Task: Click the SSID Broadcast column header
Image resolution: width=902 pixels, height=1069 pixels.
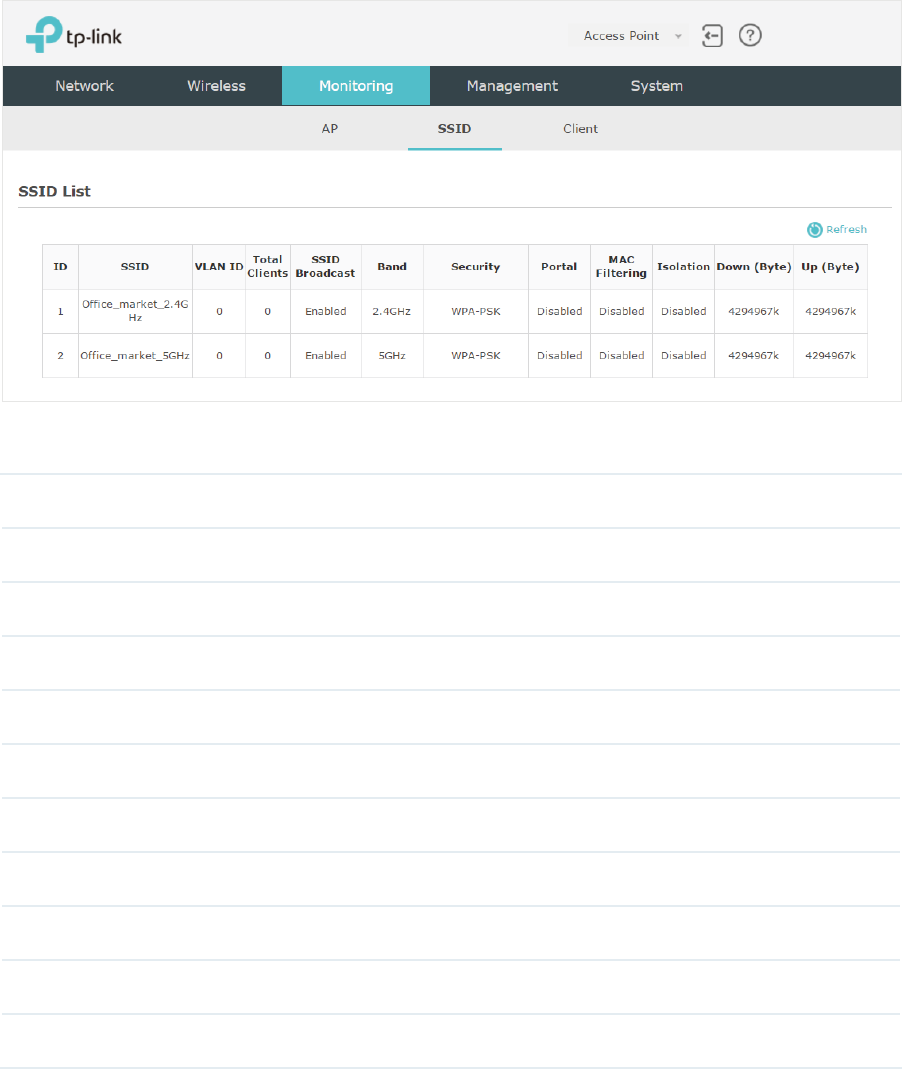Action: pyautogui.click(x=326, y=267)
